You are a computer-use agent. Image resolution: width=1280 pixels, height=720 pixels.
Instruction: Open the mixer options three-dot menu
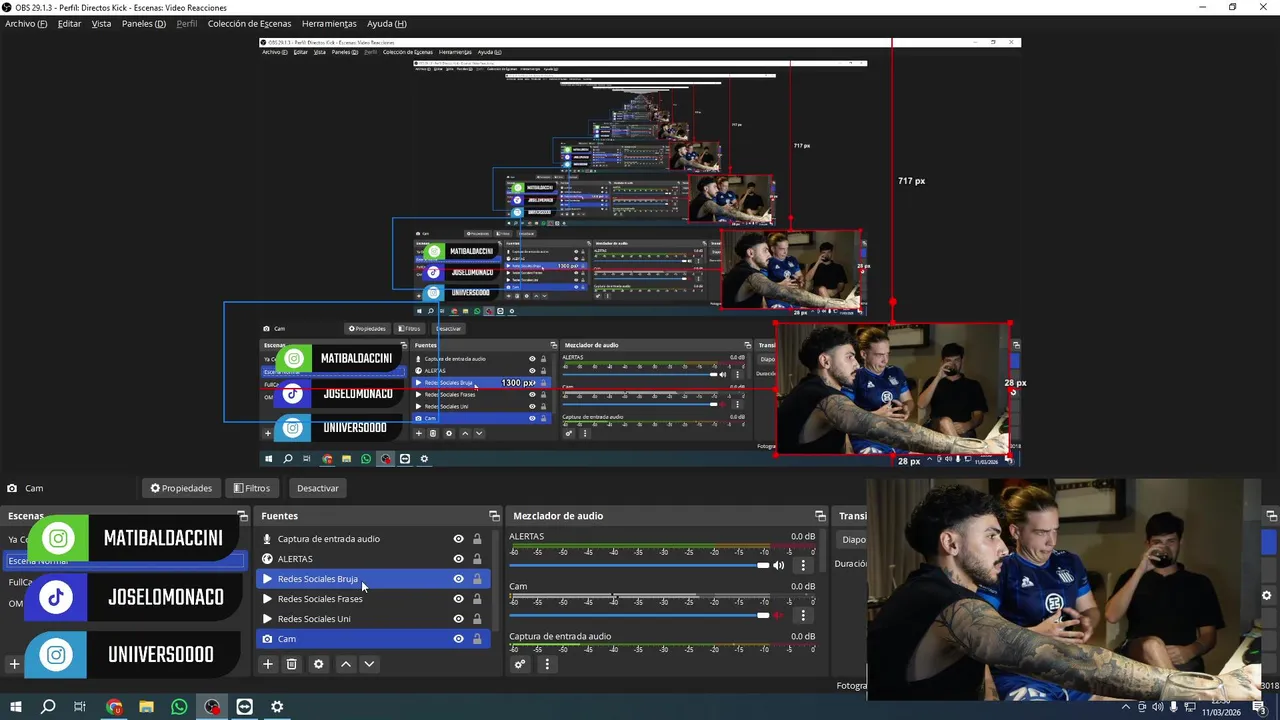546,664
